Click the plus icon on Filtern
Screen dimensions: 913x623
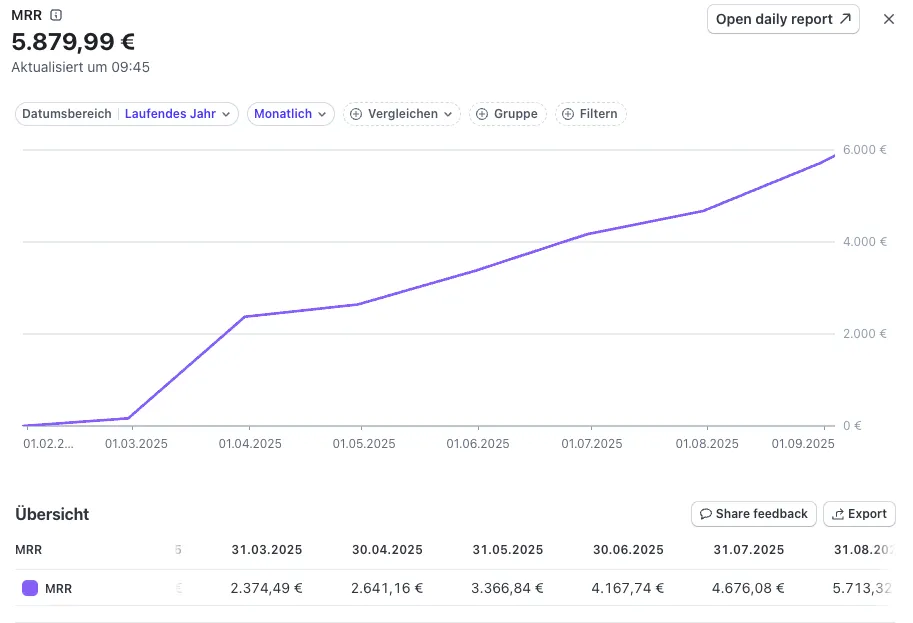[568, 114]
